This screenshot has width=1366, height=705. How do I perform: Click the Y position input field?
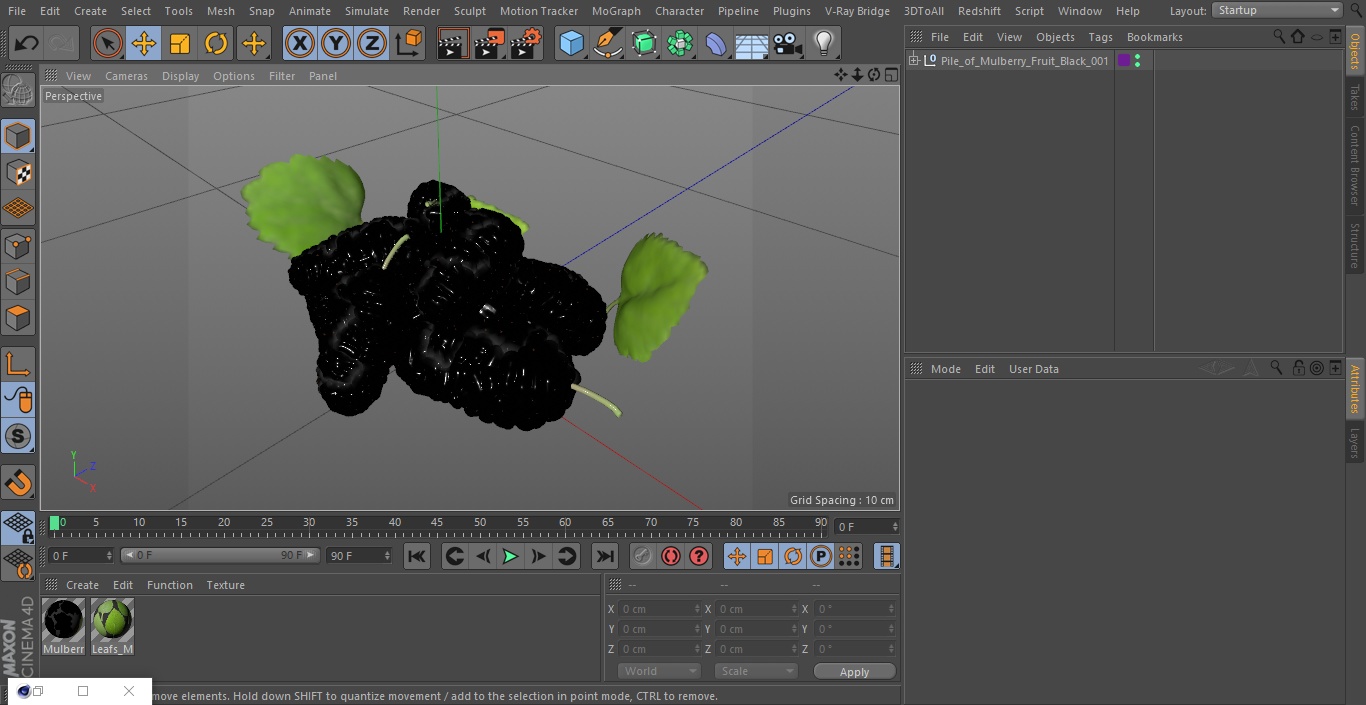[x=658, y=629]
